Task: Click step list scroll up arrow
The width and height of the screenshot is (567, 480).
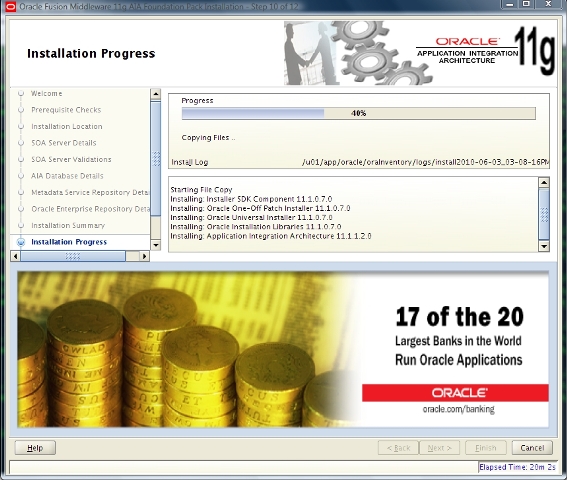Action: point(155,94)
